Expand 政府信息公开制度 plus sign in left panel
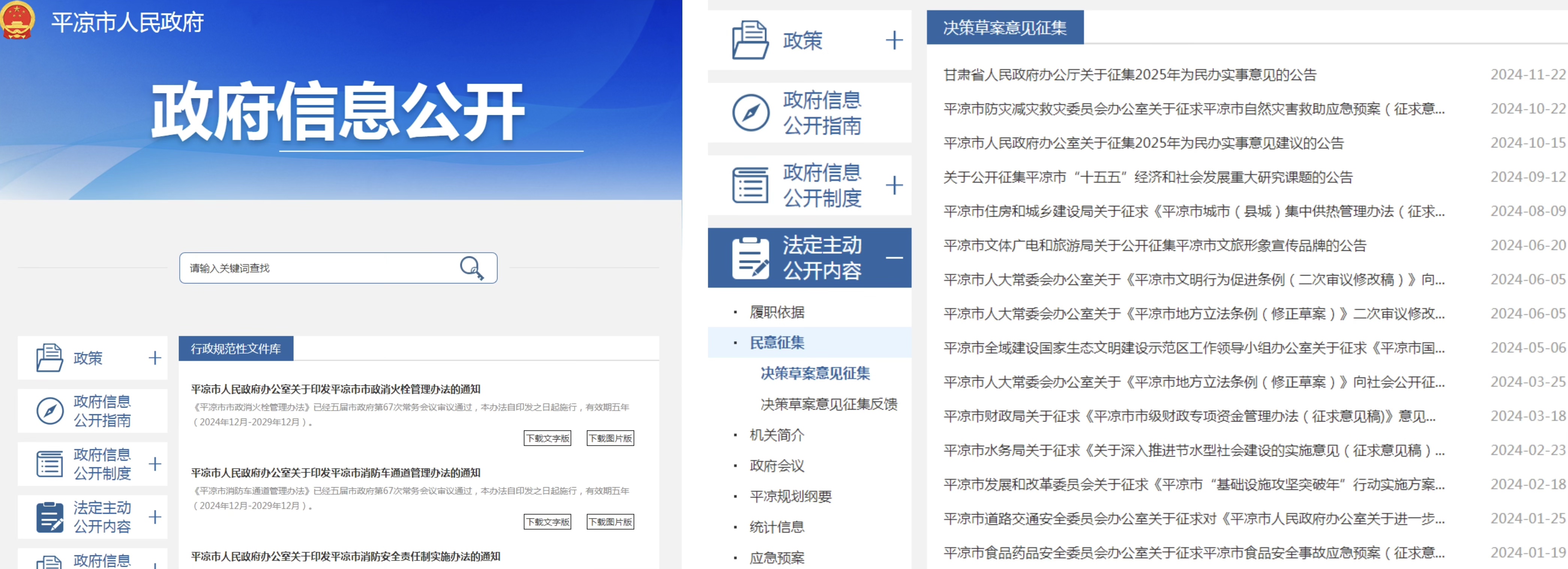 [155, 464]
